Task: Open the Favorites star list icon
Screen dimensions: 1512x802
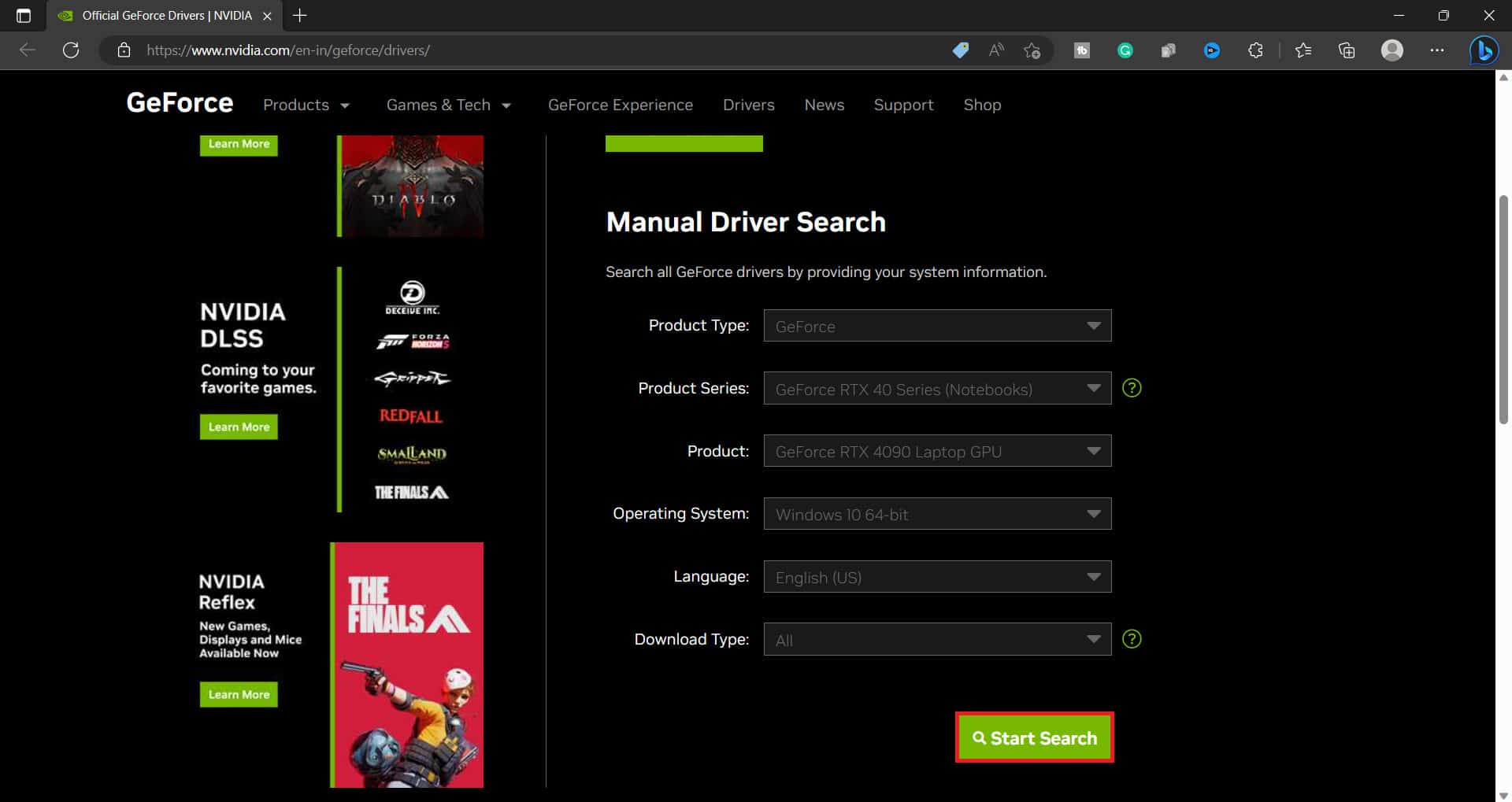Action: pos(1303,50)
